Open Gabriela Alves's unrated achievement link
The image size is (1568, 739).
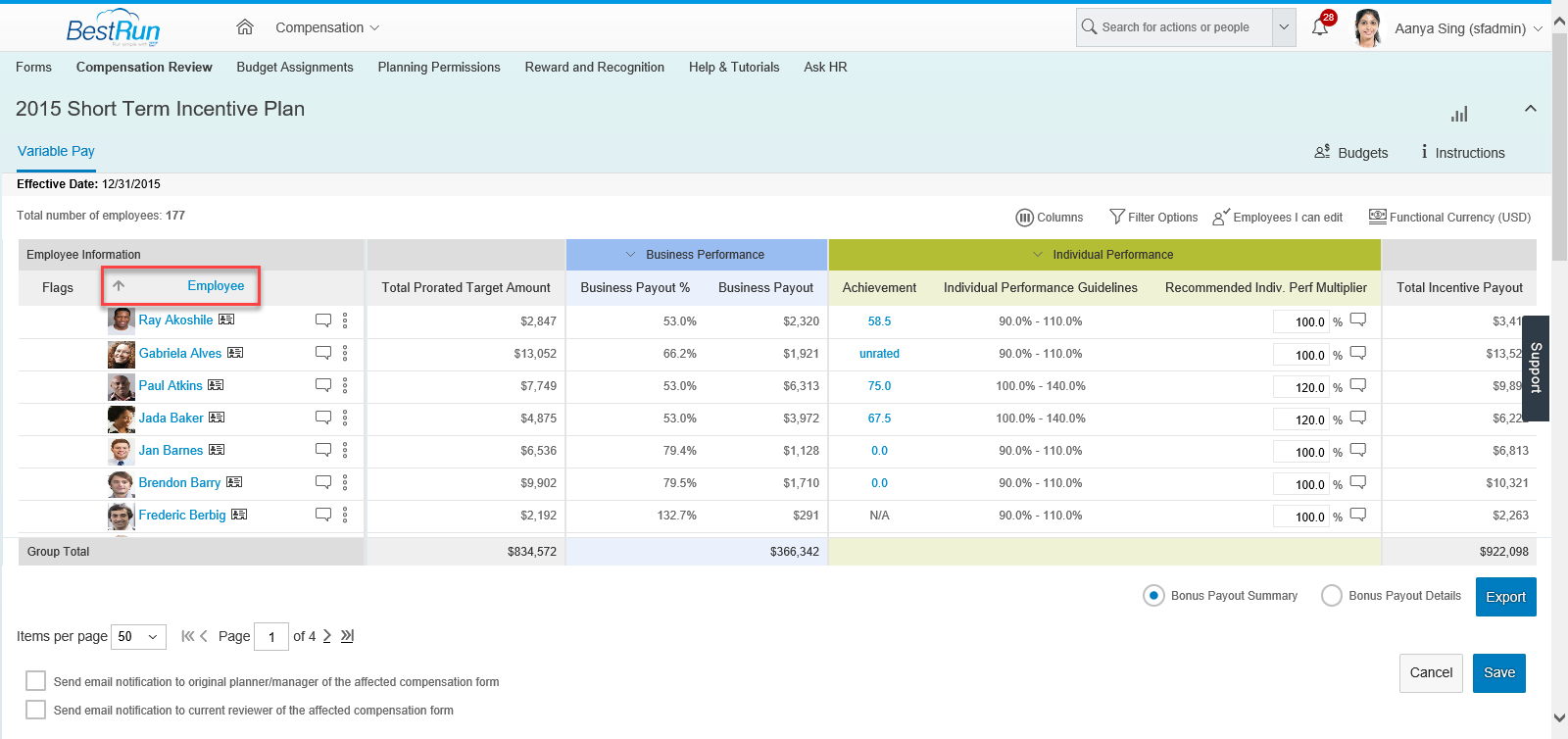coord(879,353)
